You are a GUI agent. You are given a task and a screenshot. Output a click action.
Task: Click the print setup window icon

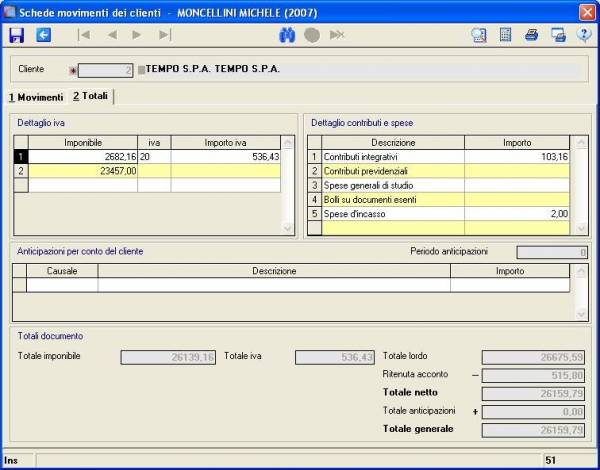(x=559, y=35)
